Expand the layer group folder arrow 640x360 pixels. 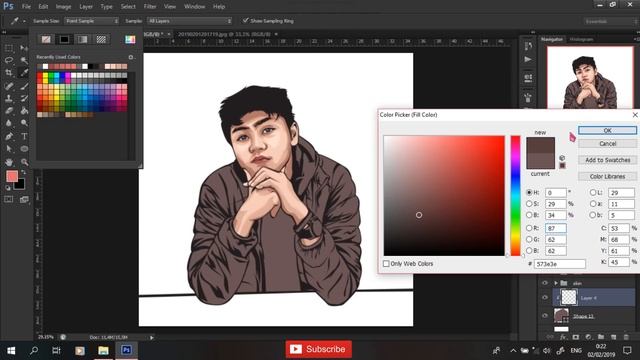(556, 283)
